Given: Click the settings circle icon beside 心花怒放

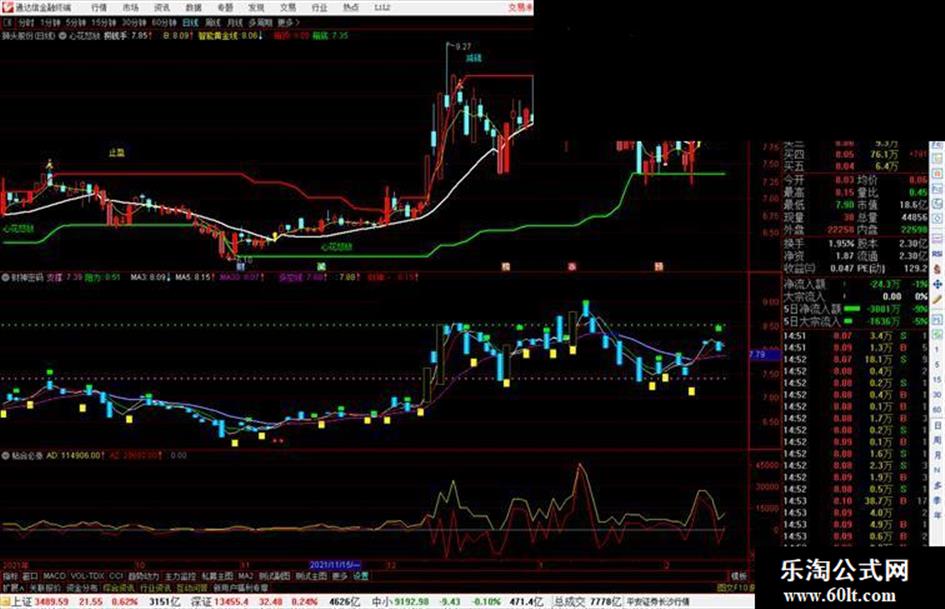Looking at the screenshot, I should coord(63,36).
